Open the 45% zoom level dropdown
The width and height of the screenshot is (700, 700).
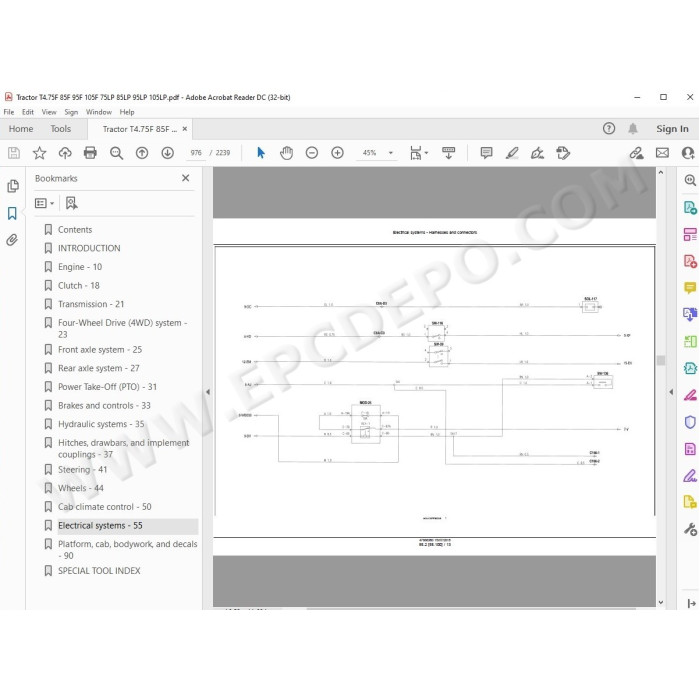click(x=391, y=153)
